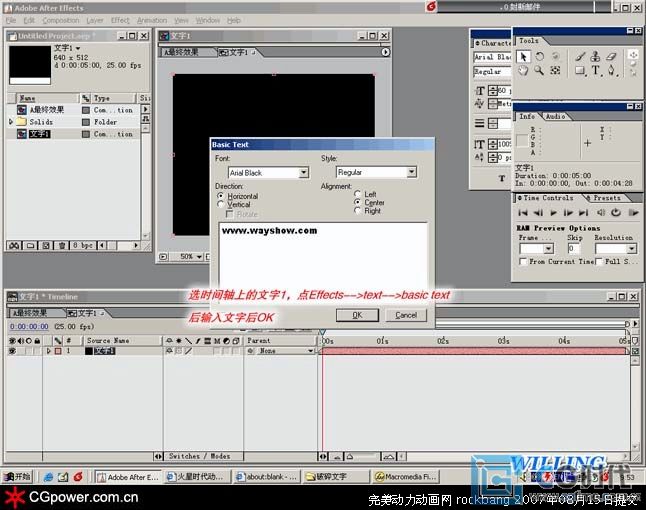Select the Type (T) tool
The width and height of the screenshot is (646, 510).
(x=596, y=70)
